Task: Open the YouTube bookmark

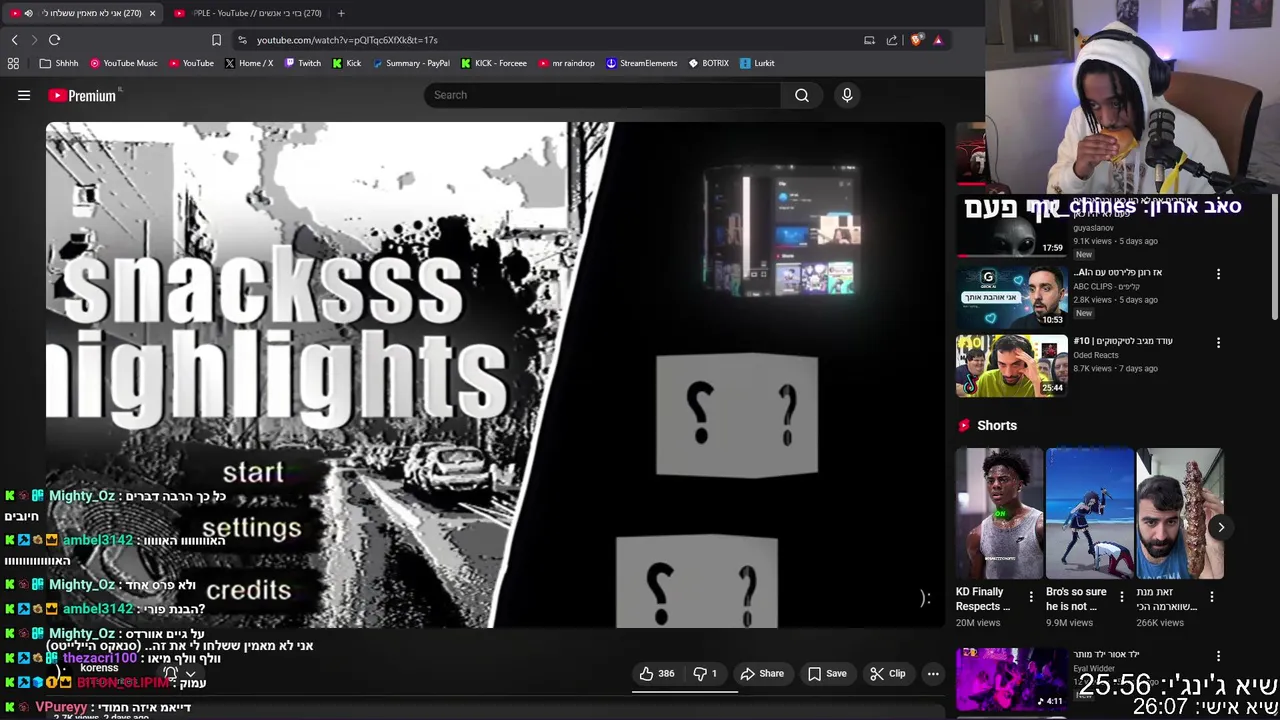Action: (x=191, y=63)
